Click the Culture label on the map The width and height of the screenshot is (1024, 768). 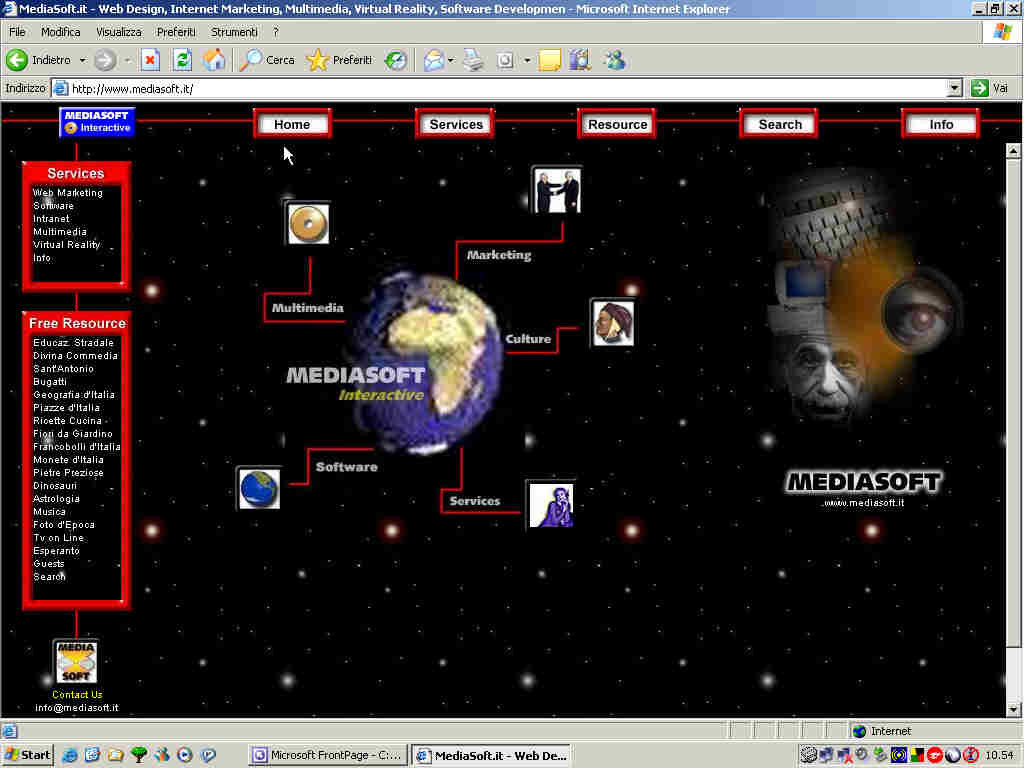[528, 339]
